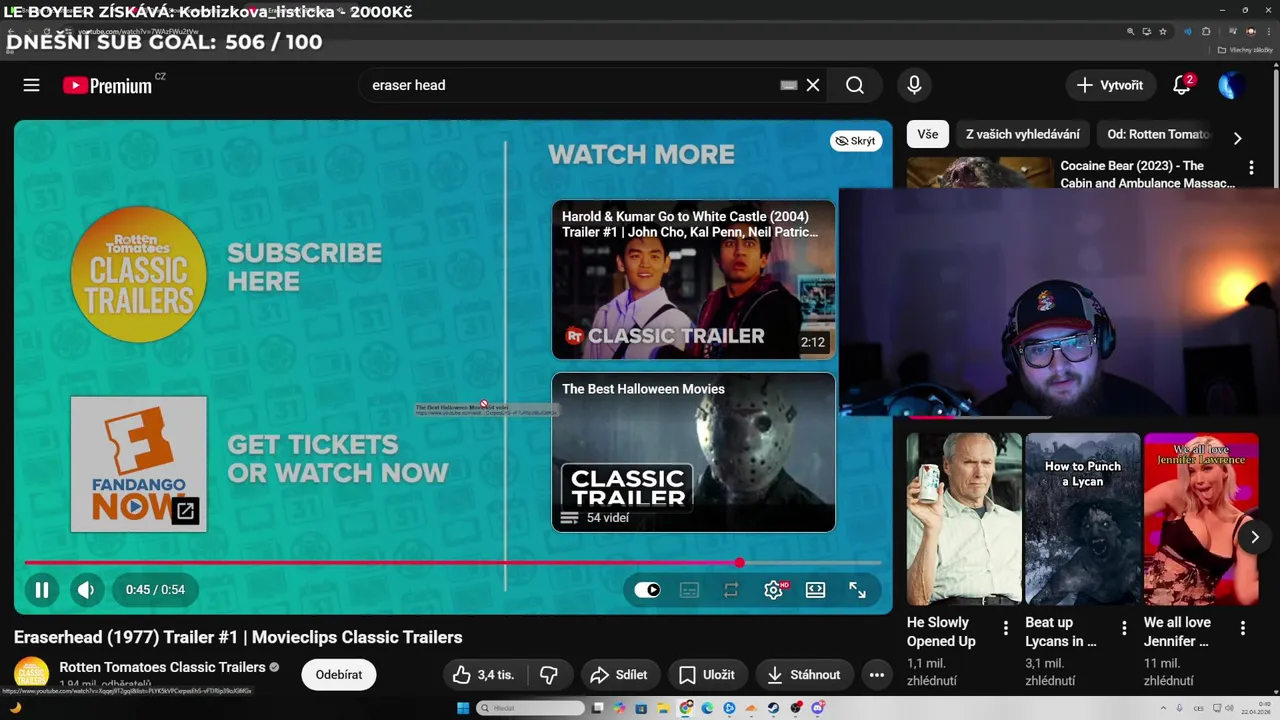
Task: Open We all love Jennifer Lawrence short
Action: pyautogui.click(x=1201, y=519)
